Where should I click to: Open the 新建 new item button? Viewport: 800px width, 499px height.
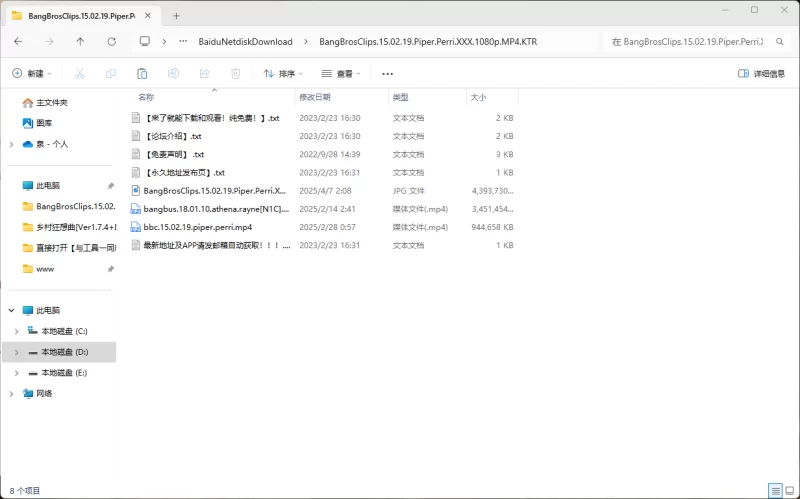[x=32, y=74]
